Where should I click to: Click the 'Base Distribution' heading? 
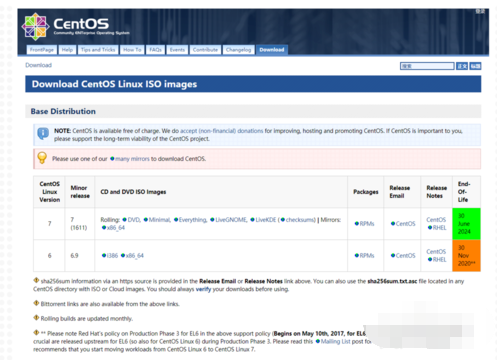click(63, 111)
